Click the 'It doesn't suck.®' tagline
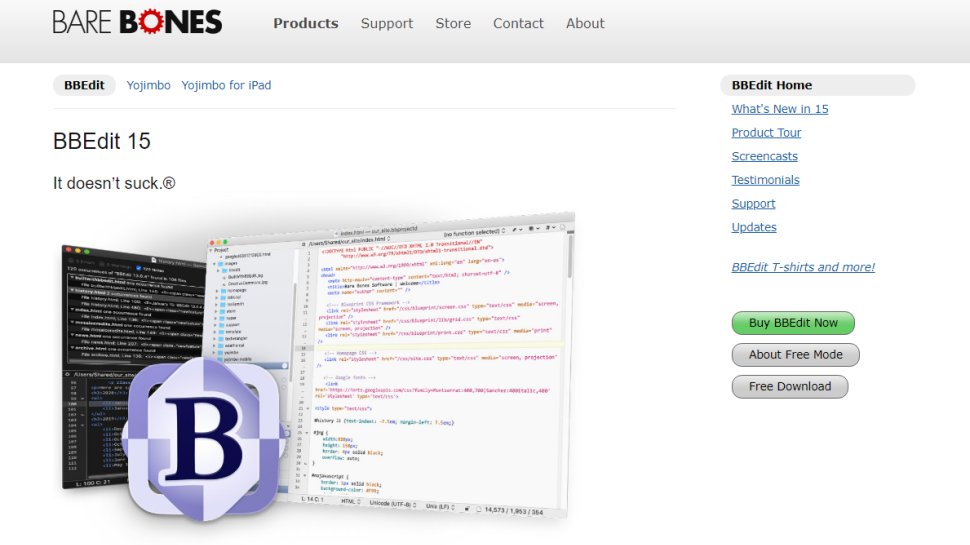The width and height of the screenshot is (970, 545). click(114, 183)
